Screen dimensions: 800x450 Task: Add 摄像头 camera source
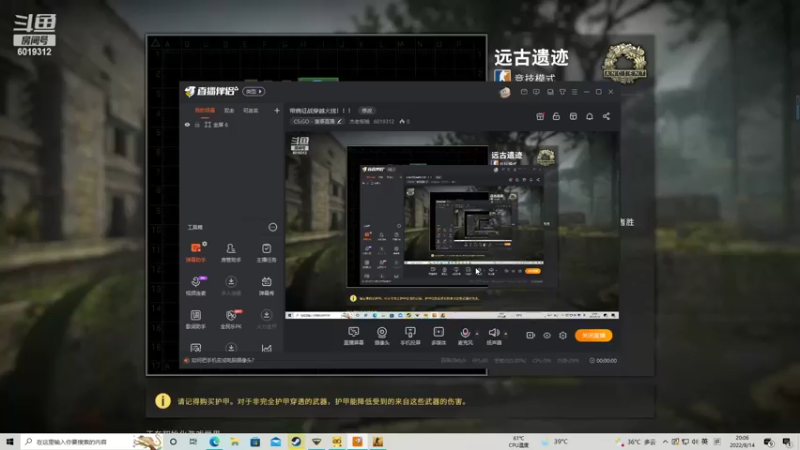(382, 336)
